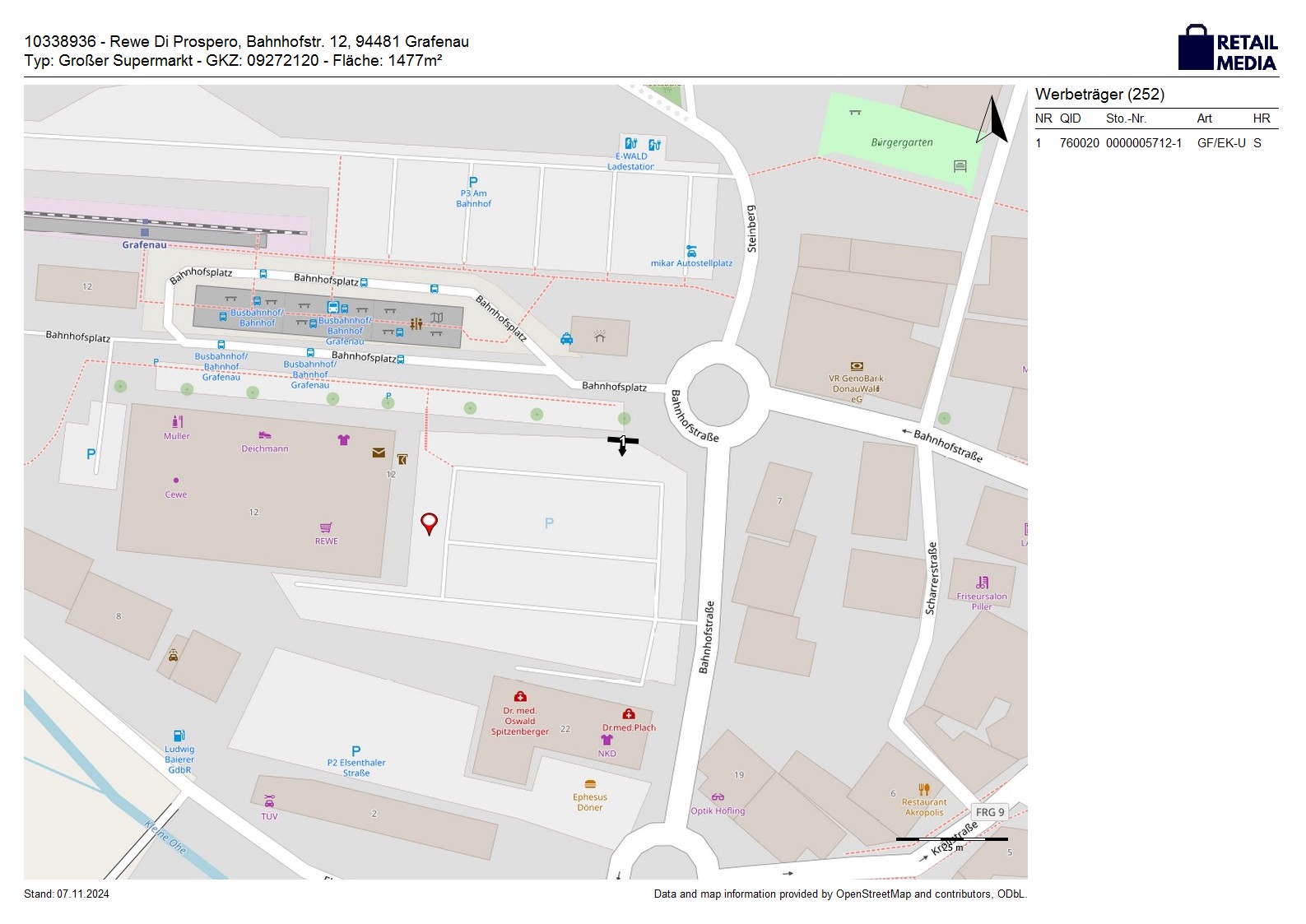Select the Deichmann shoe store icon
This screenshot has width=1306, height=924.
click(x=265, y=436)
